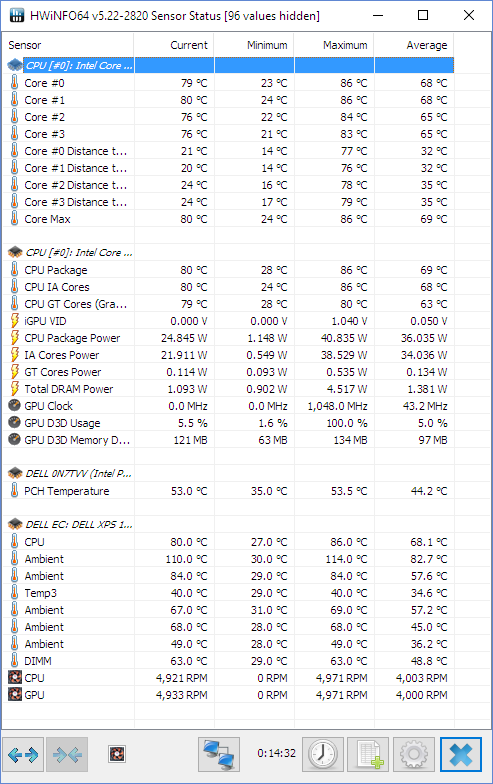
Task: Open fan control via fan icon
Action: click(x=117, y=754)
